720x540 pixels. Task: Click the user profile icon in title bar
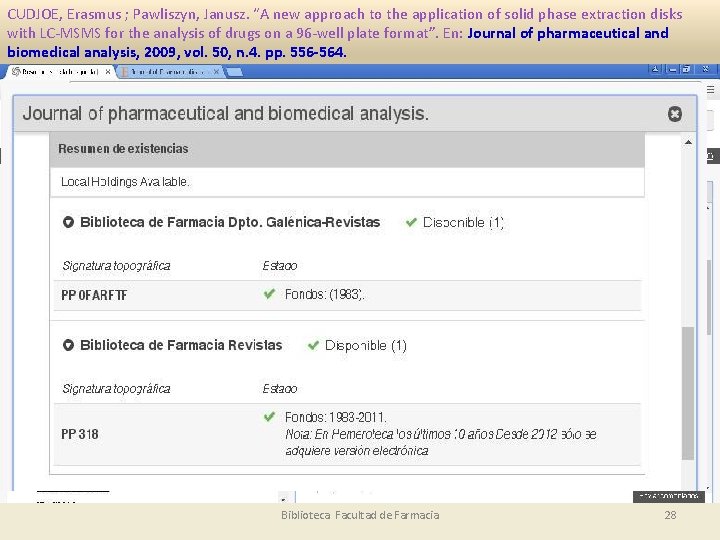(x=655, y=69)
